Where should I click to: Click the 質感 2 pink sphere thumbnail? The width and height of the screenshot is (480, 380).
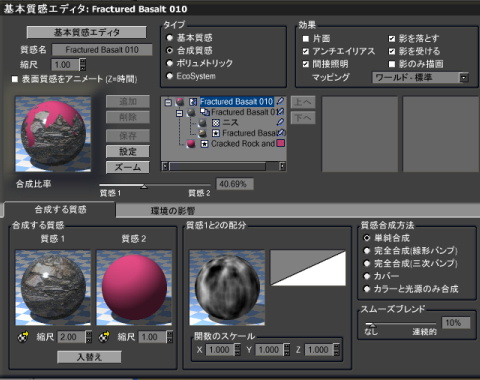tap(134, 288)
